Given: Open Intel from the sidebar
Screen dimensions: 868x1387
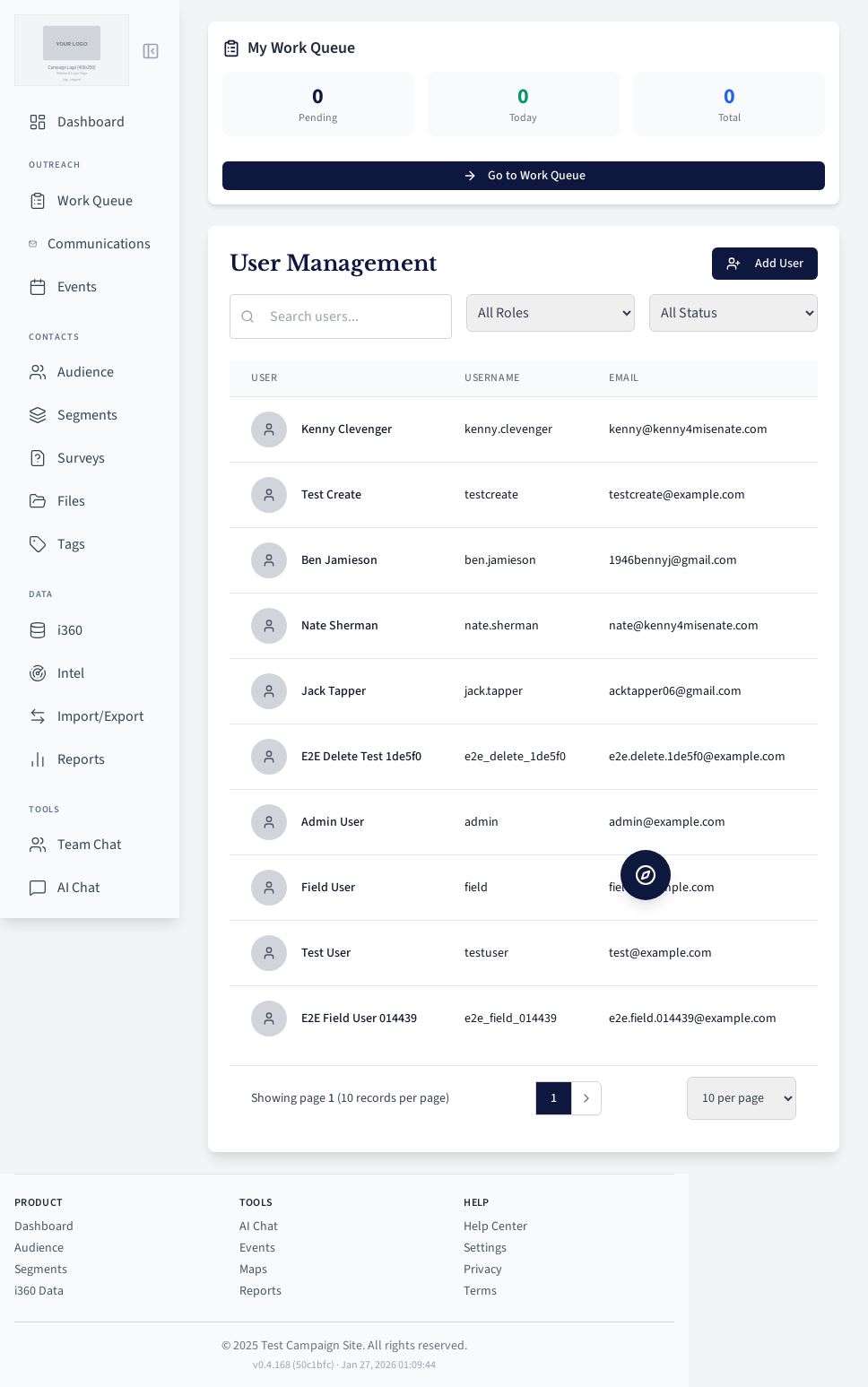Looking at the screenshot, I should 71,673.
